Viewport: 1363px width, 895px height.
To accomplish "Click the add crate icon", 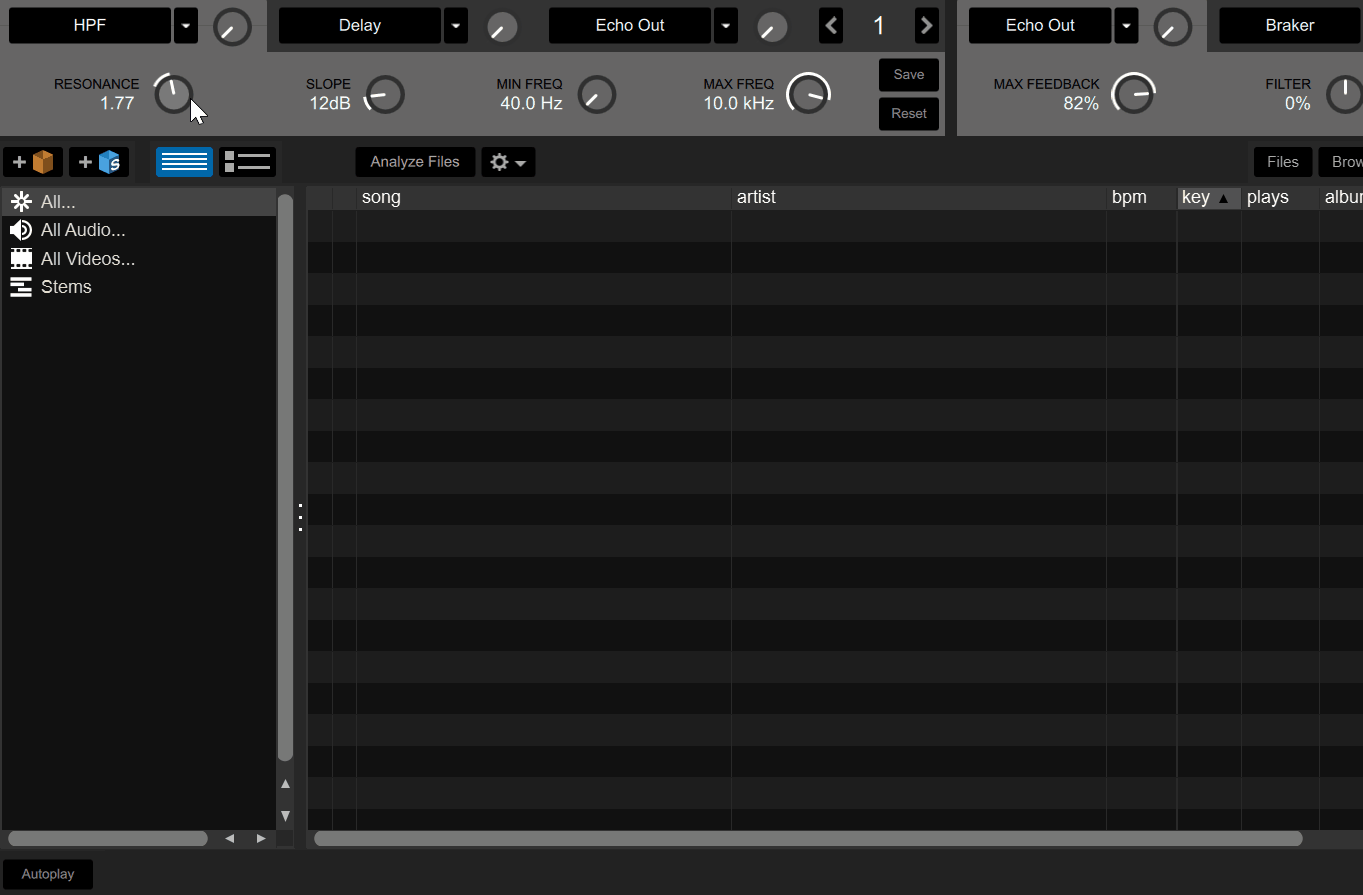I will click(33, 162).
